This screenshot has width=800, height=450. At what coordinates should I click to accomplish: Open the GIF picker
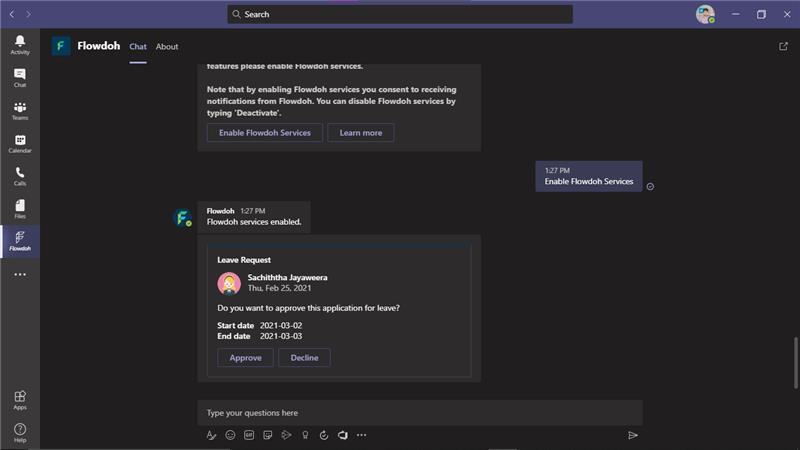click(249, 435)
